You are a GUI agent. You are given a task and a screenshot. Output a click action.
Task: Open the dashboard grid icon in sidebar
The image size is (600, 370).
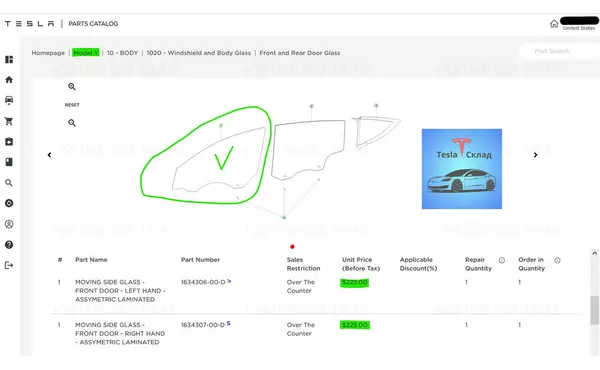9,59
